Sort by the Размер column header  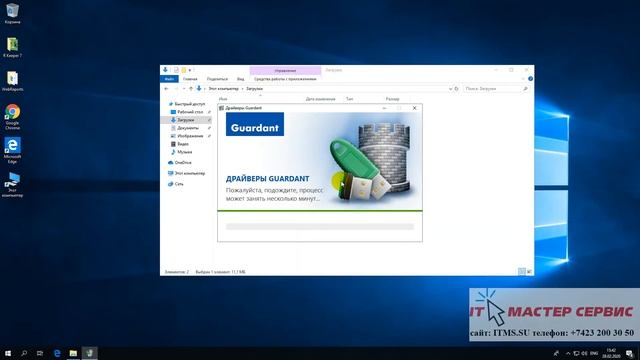pos(392,99)
